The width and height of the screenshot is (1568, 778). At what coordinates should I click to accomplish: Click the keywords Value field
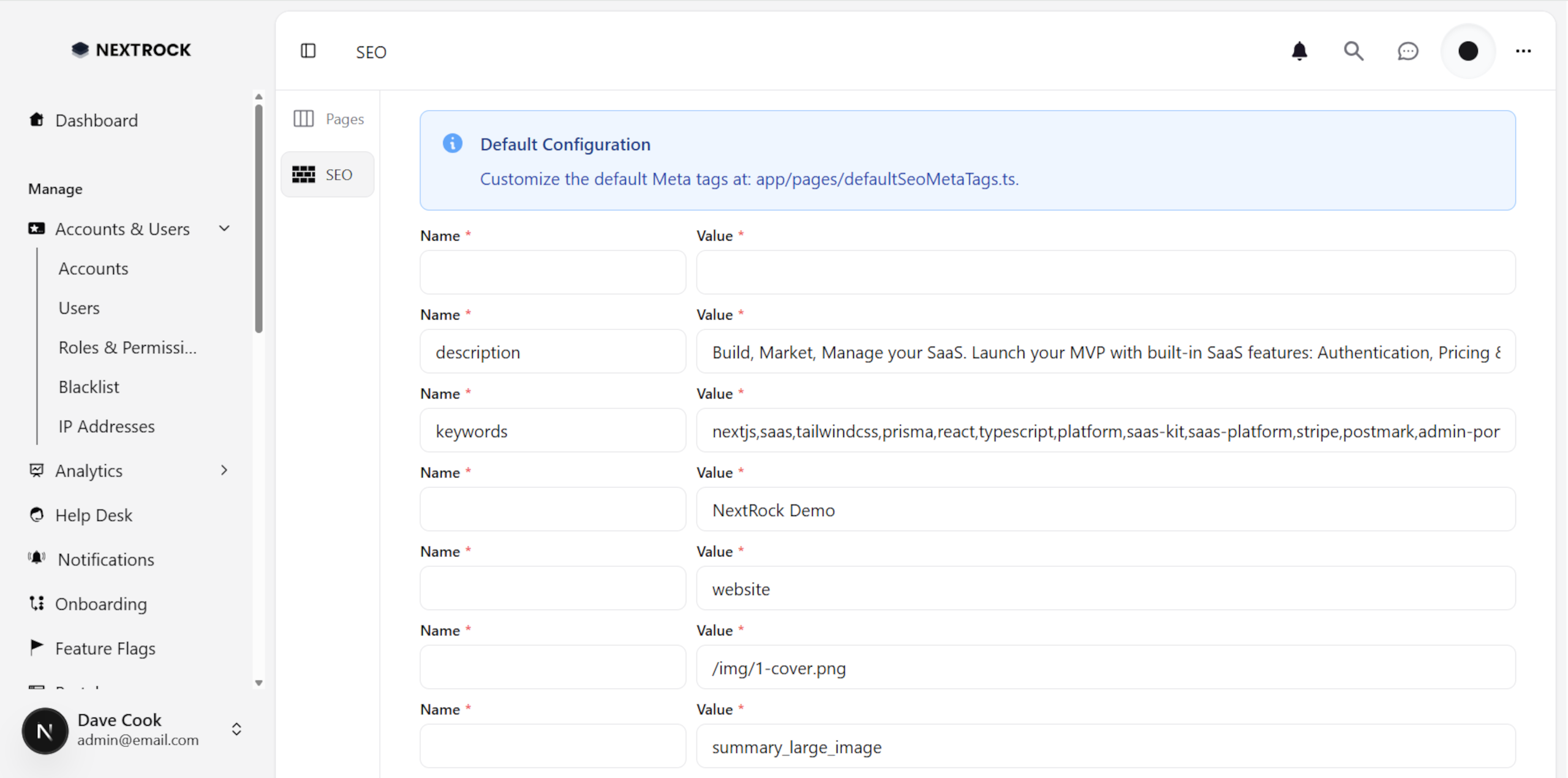tap(1105, 431)
